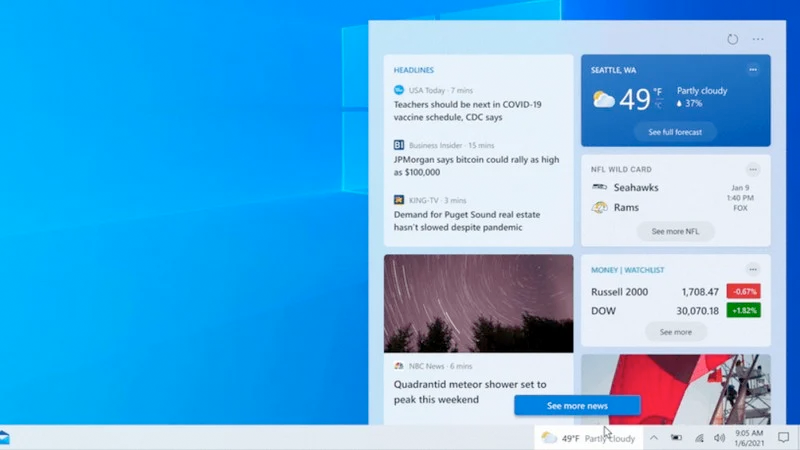Switch weather units to Celsius

coord(658,103)
